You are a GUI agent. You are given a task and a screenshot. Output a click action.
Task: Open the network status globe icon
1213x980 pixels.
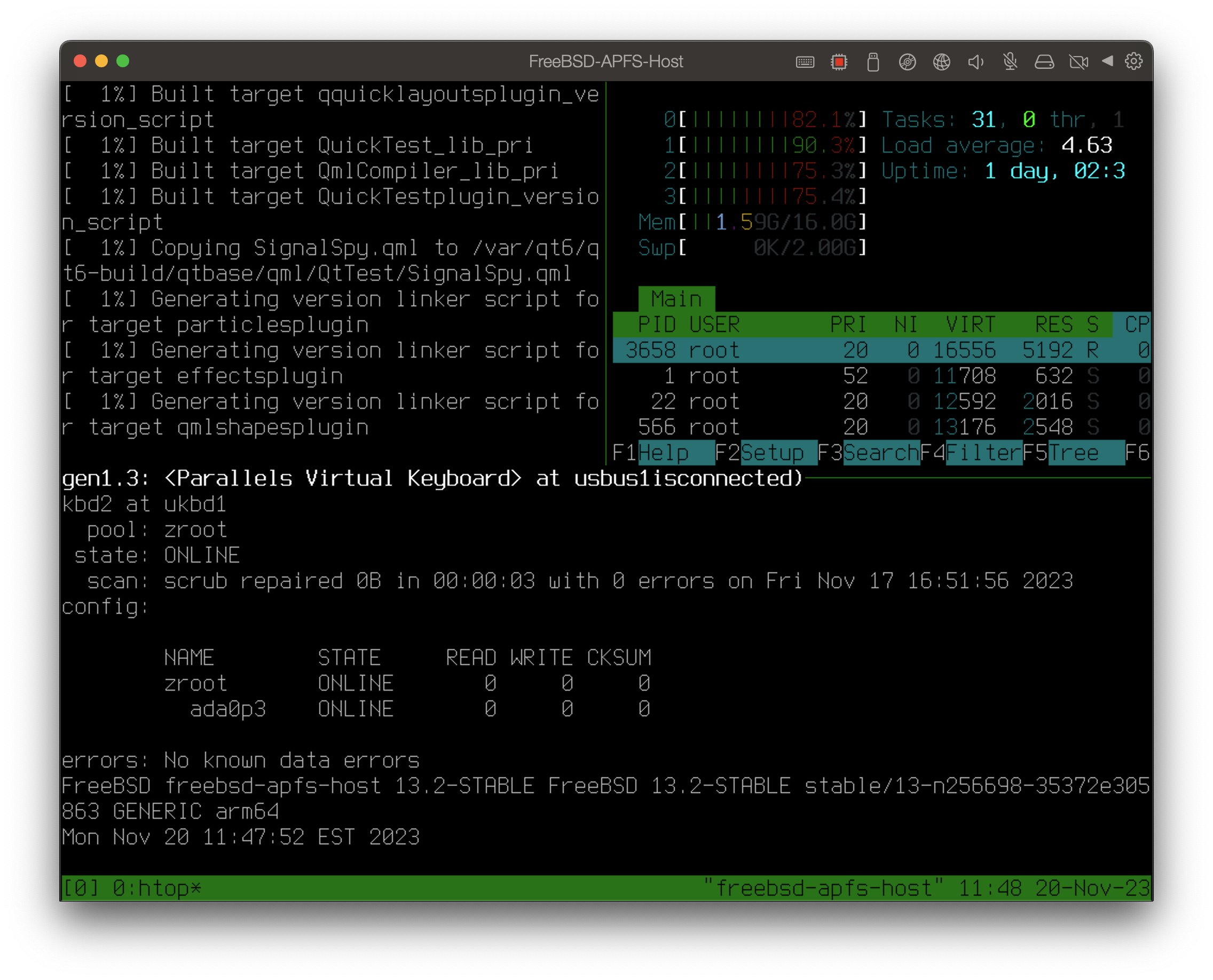(941, 62)
